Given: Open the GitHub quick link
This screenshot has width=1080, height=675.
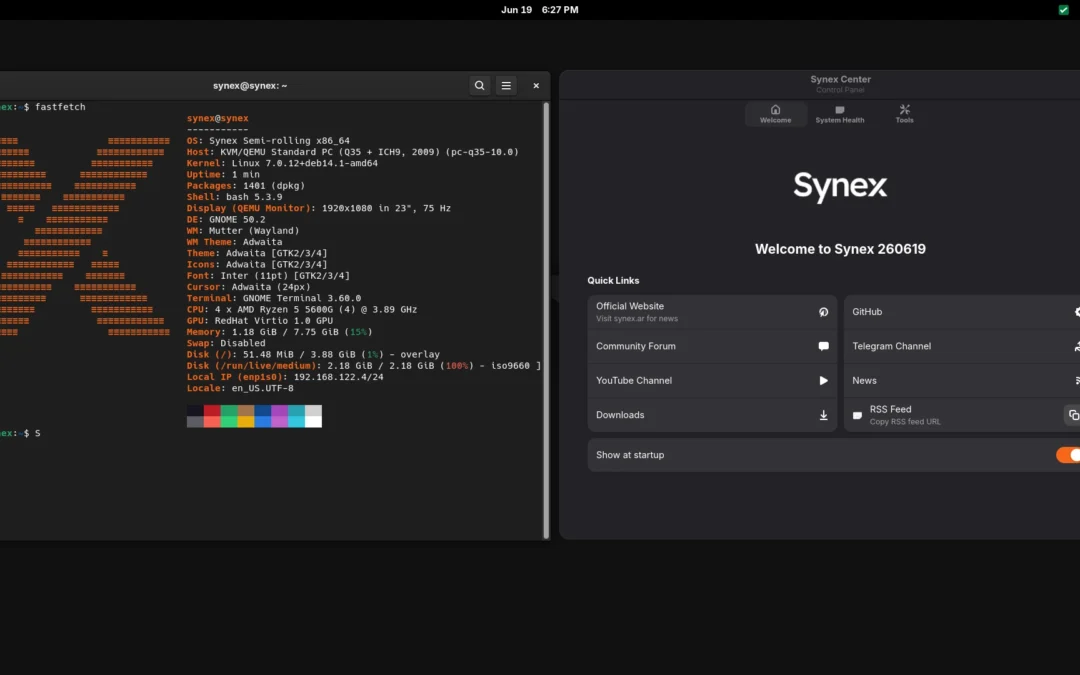Looking at the screenshot, I should pyautogui.click(x=962, y=312).
